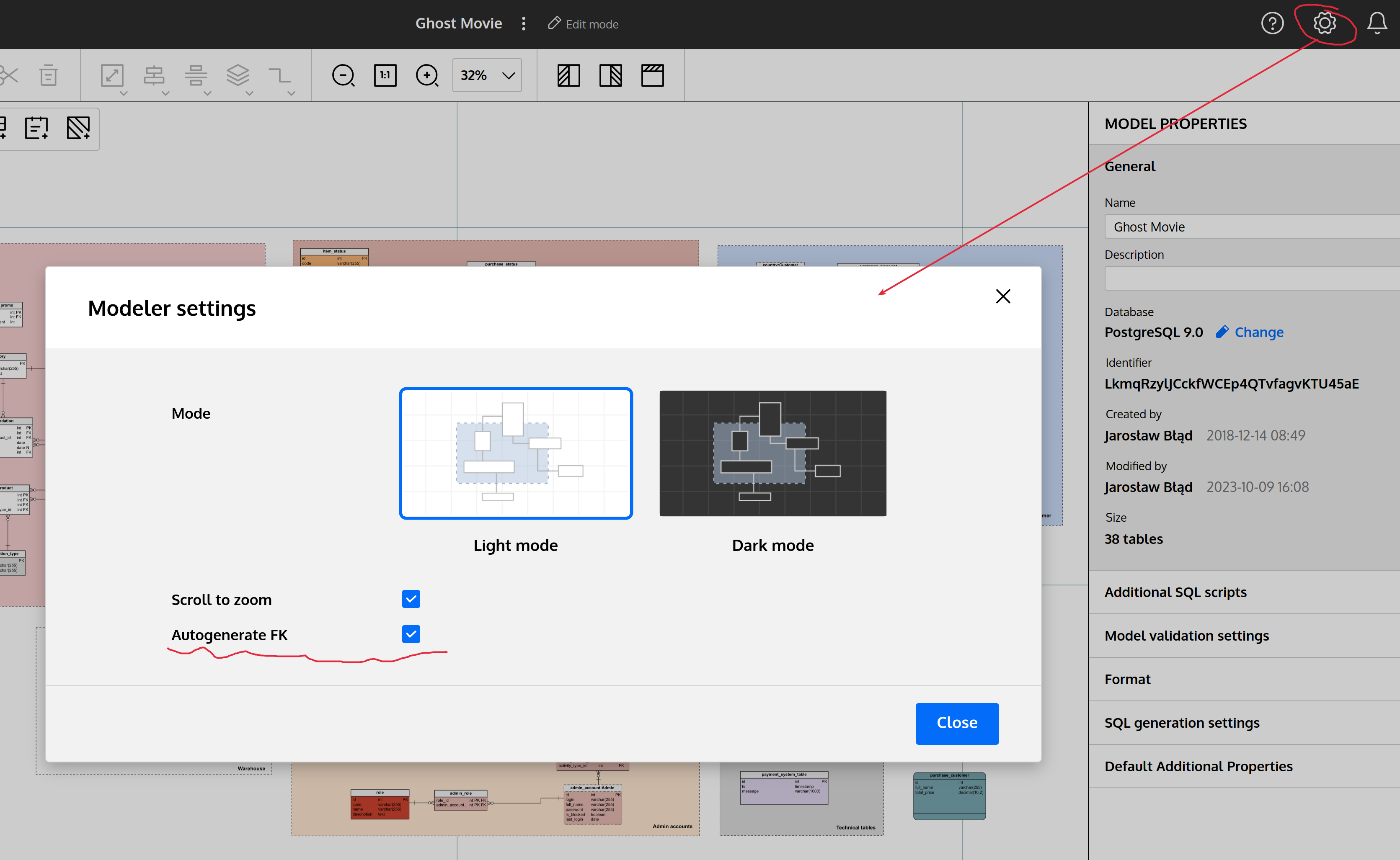Expand the dropdown arrow under vertical align icon
This screenshot has height=860, width=1400.
[x=208, y=93]
